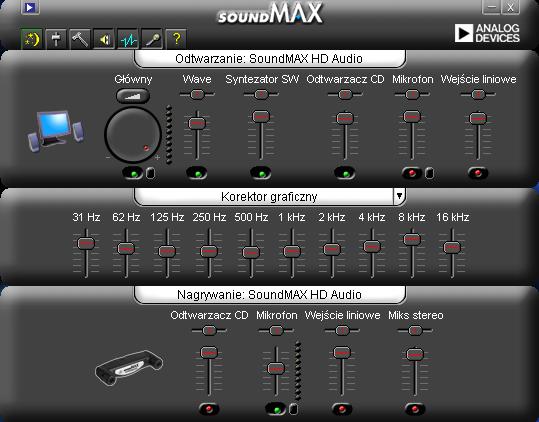Click playback Mikrofon volume slider handle
This screenshot has height=422, width=539.
(412, 116)
